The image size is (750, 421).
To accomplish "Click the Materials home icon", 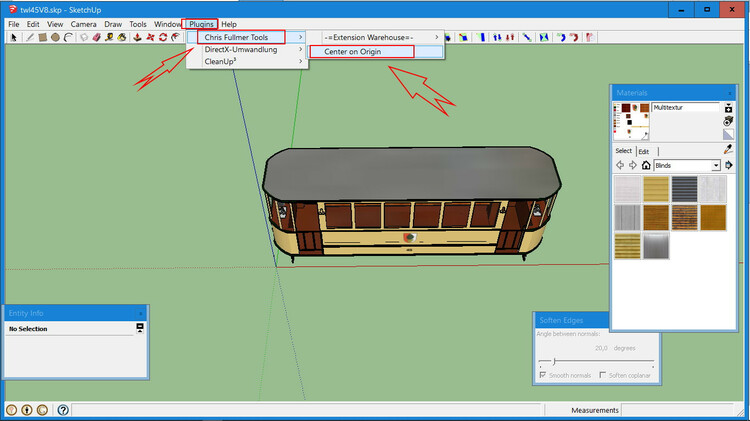I will pyautogui.click(x=646, y=165).
